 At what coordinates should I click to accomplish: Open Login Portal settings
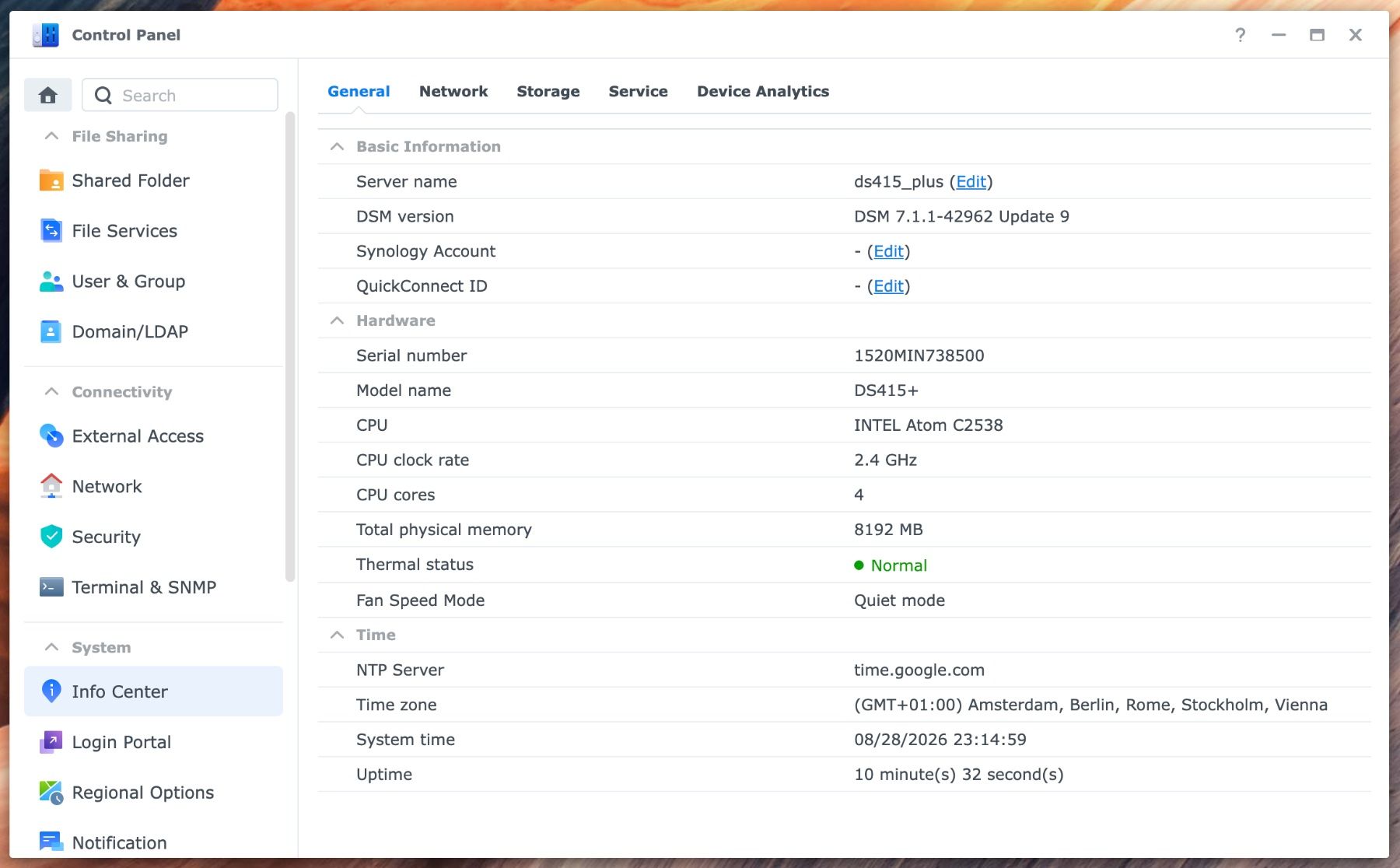coord(153,742)
